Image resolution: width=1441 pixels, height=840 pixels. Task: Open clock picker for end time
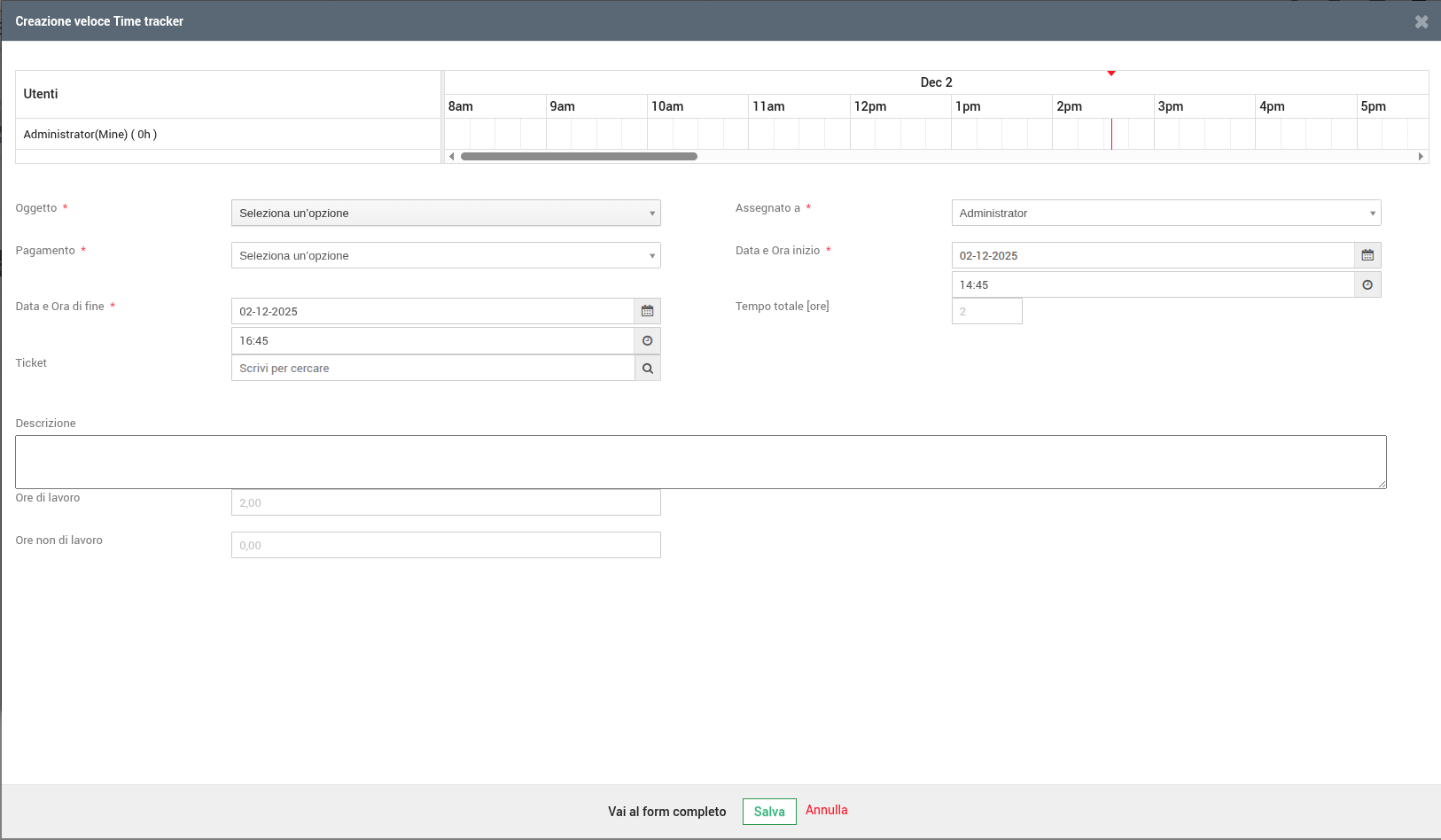(647, 341)
